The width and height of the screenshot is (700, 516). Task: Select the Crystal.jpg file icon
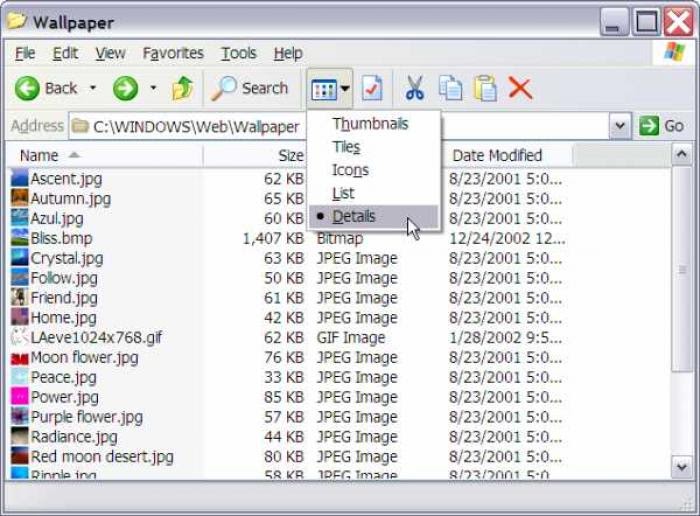point(19,258)
